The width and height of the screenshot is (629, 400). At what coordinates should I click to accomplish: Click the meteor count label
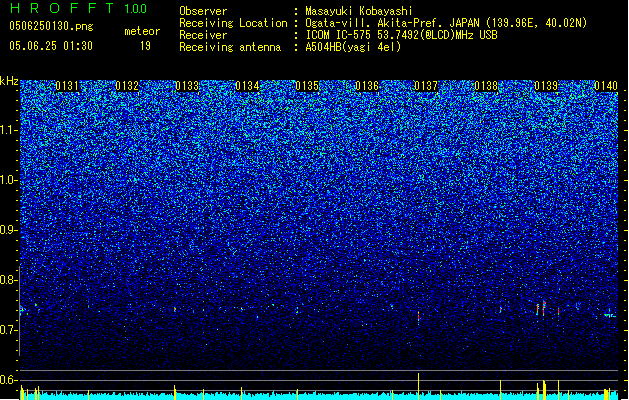click(142, 31)
